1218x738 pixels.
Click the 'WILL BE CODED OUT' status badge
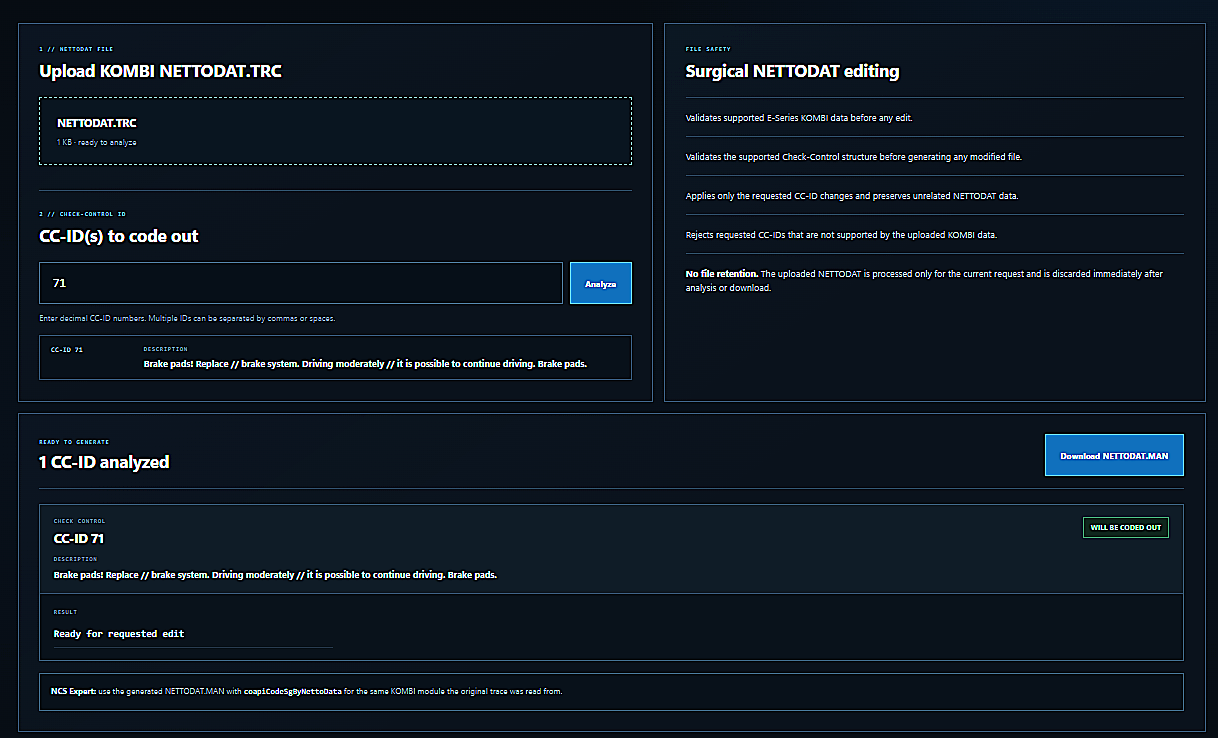coord(1126,527)
